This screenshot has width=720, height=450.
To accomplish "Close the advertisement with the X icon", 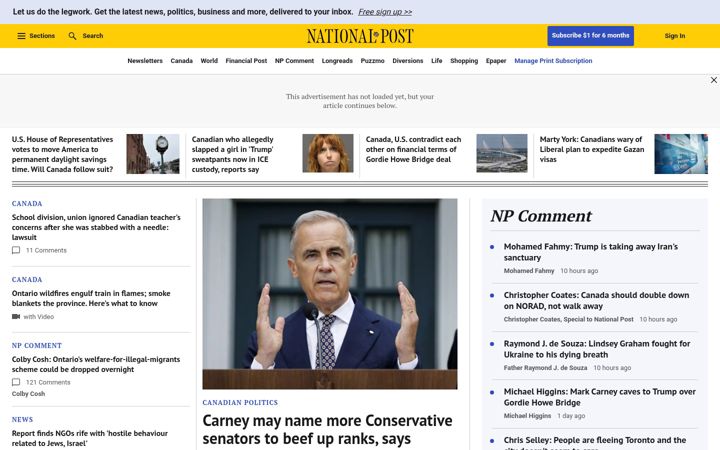I will click(x=714, y=80).
